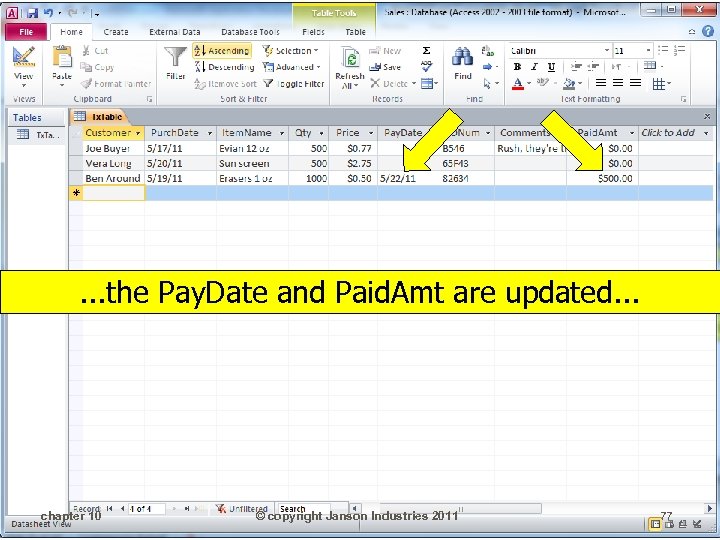Click the Spelling check icon

pos(426,67)
